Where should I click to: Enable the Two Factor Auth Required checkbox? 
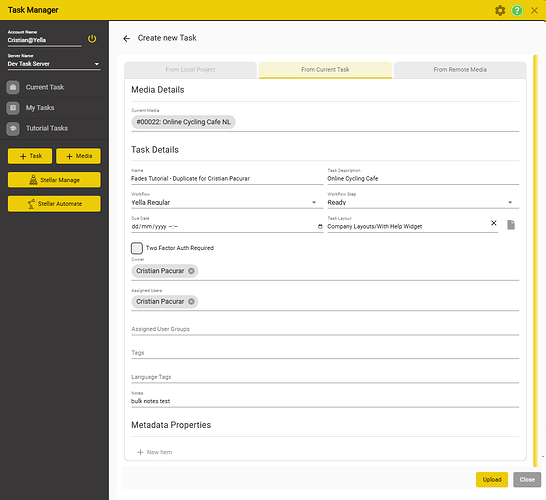click(137, 248)
